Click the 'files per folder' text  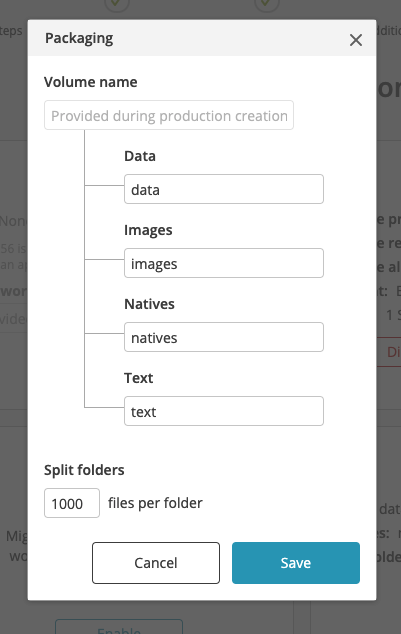pos(155,503)
